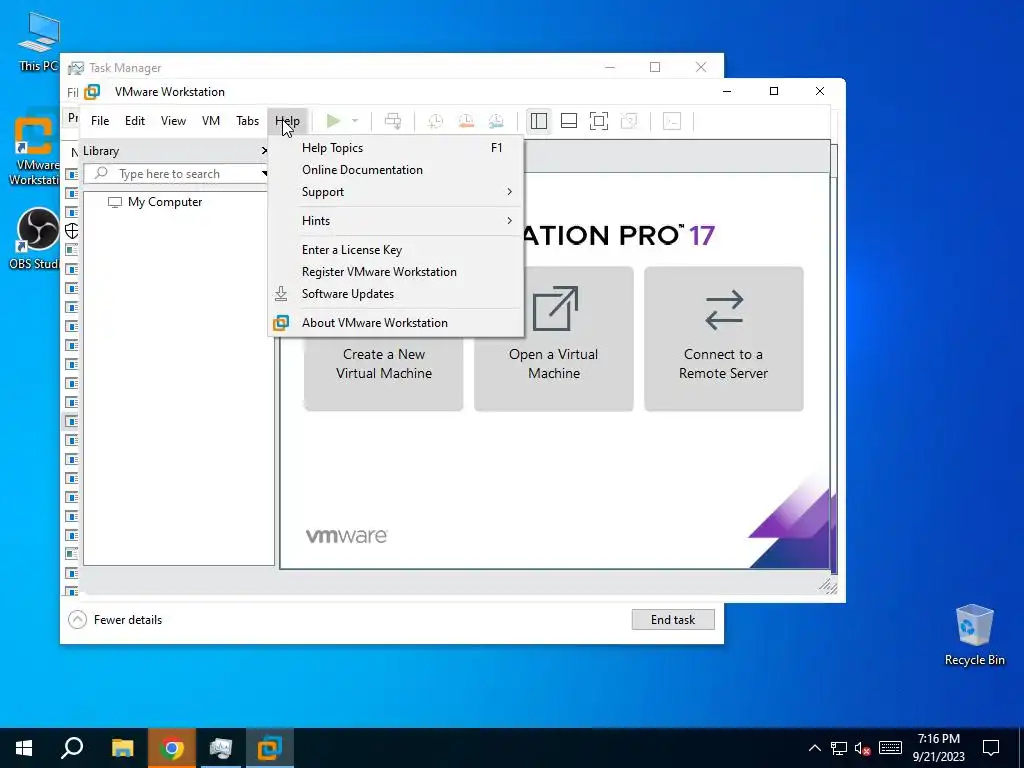Expand the Hints submenu
The height and width of the screenshot is (768, 1024).
tap(396, 221)
